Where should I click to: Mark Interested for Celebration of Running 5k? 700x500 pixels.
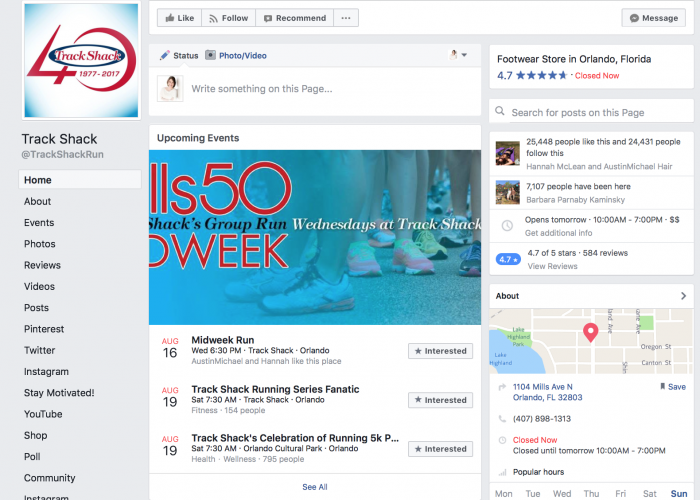(440, 449)
